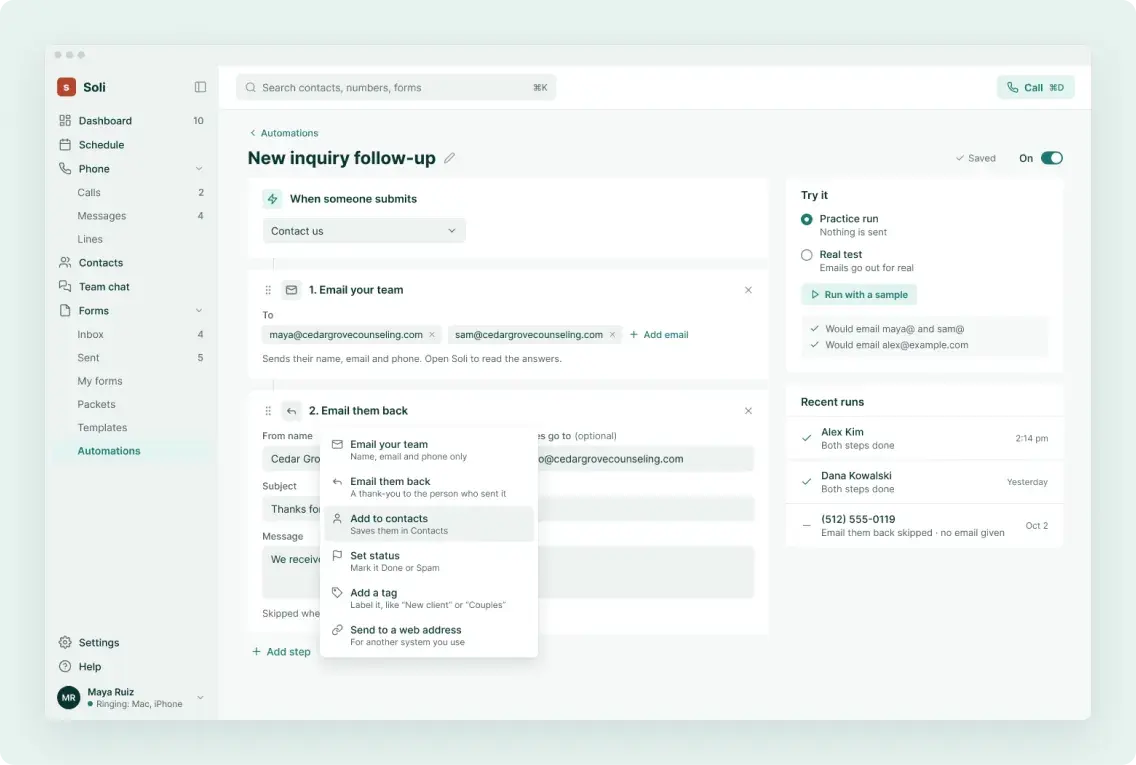Click the Soli logo icon
1136x765 pixels.
66,87
